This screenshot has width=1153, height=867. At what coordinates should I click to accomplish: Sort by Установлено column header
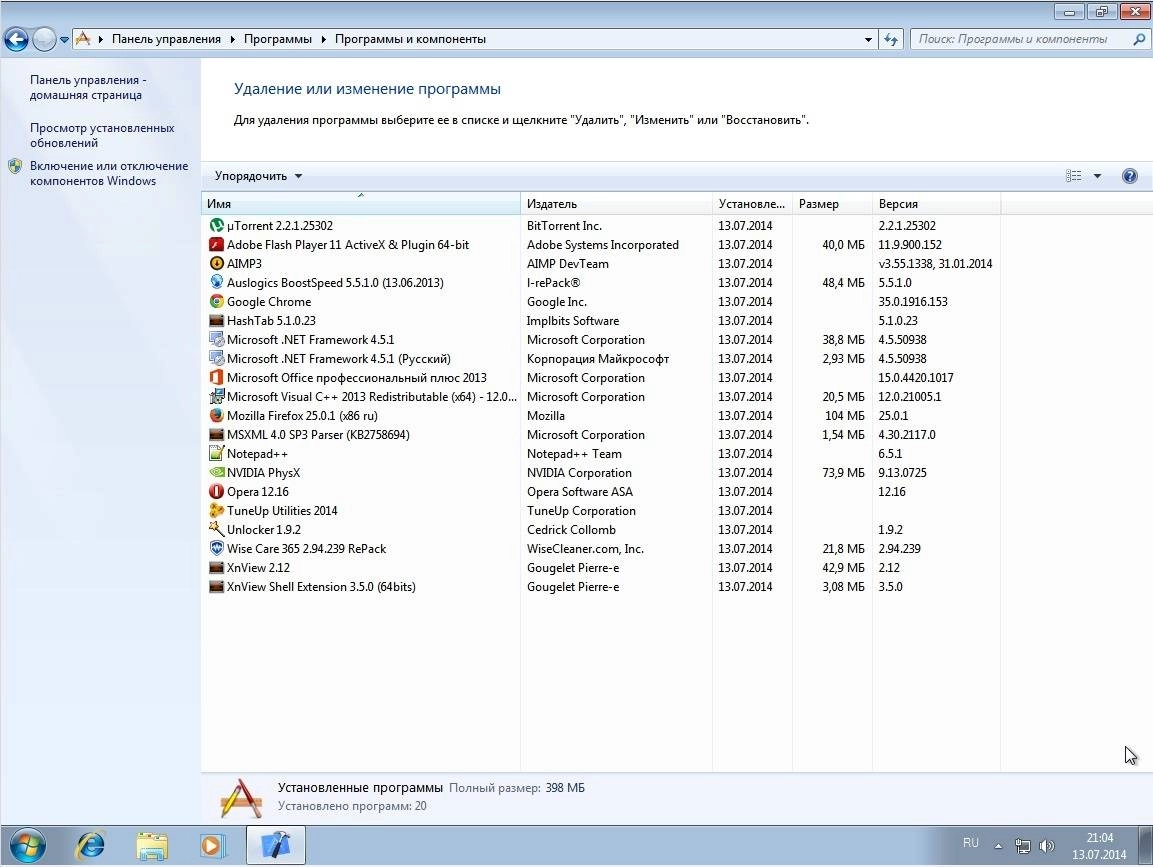click(752, 204)
